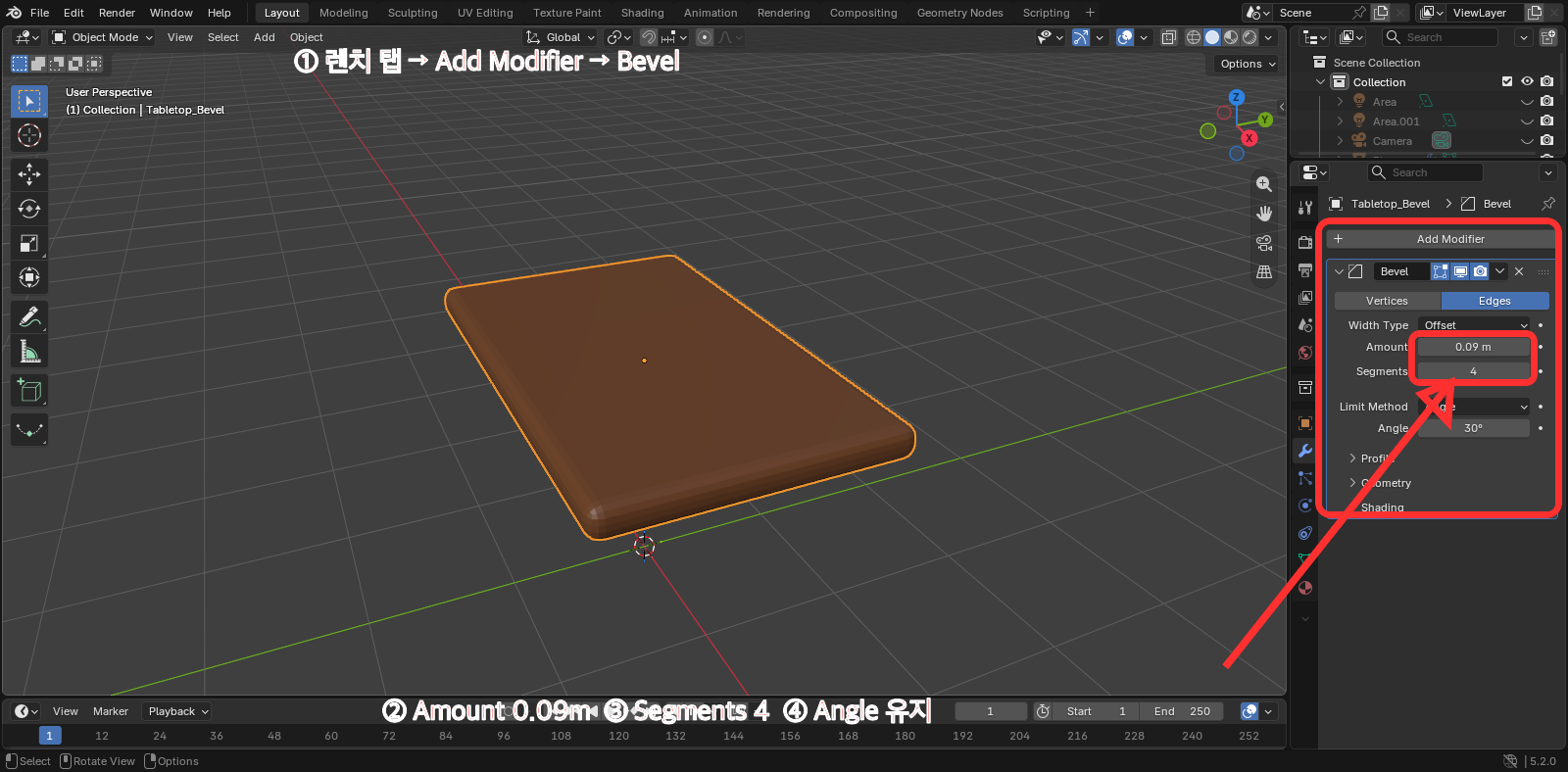Toggle Bevel modifier edit mode display
Screen dimensions: 1568x772
pyautogui.click(x=1440, y=271)
